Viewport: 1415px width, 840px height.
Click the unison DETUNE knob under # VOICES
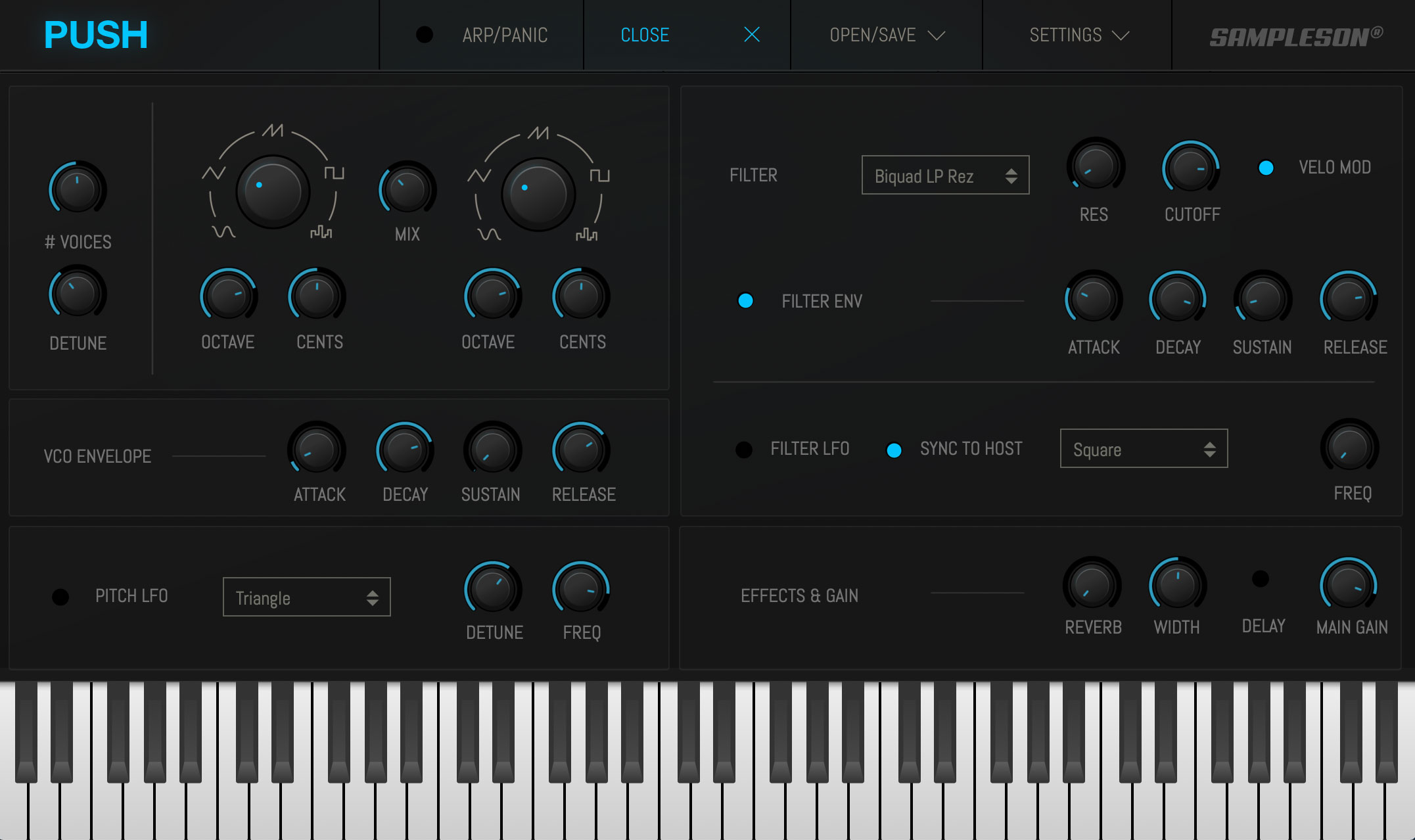coord(78,292)
